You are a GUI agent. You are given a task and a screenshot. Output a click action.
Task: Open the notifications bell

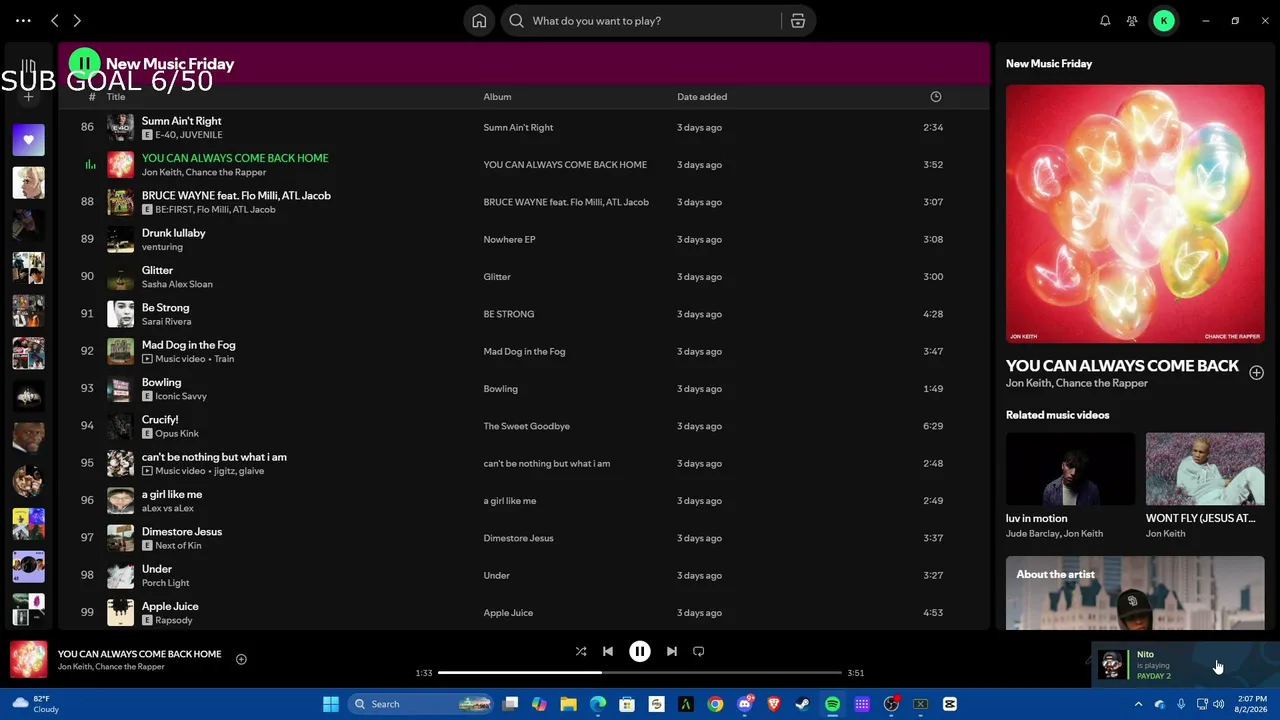(1105, 20)
